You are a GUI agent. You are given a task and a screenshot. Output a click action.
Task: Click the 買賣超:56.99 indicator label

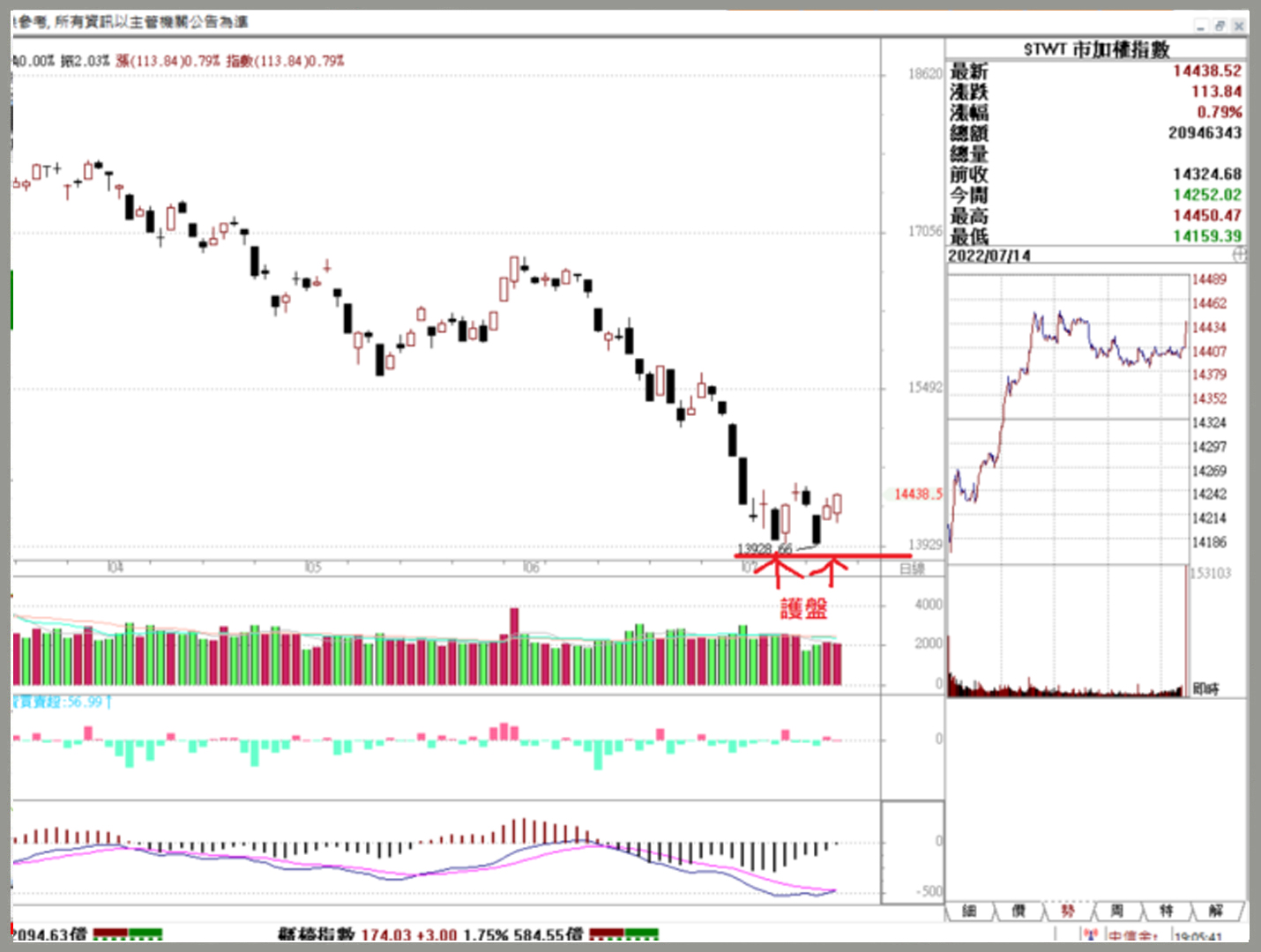[x=62, y=703]
